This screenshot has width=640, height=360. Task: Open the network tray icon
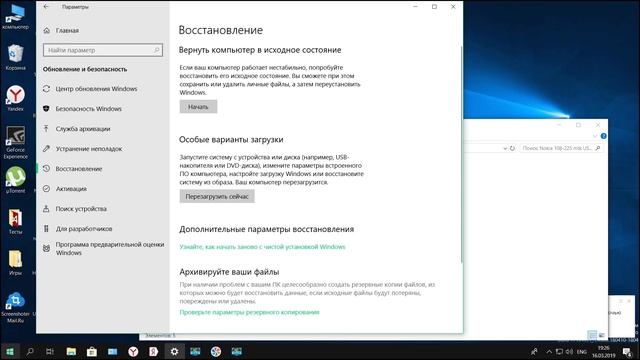[559, 351]
